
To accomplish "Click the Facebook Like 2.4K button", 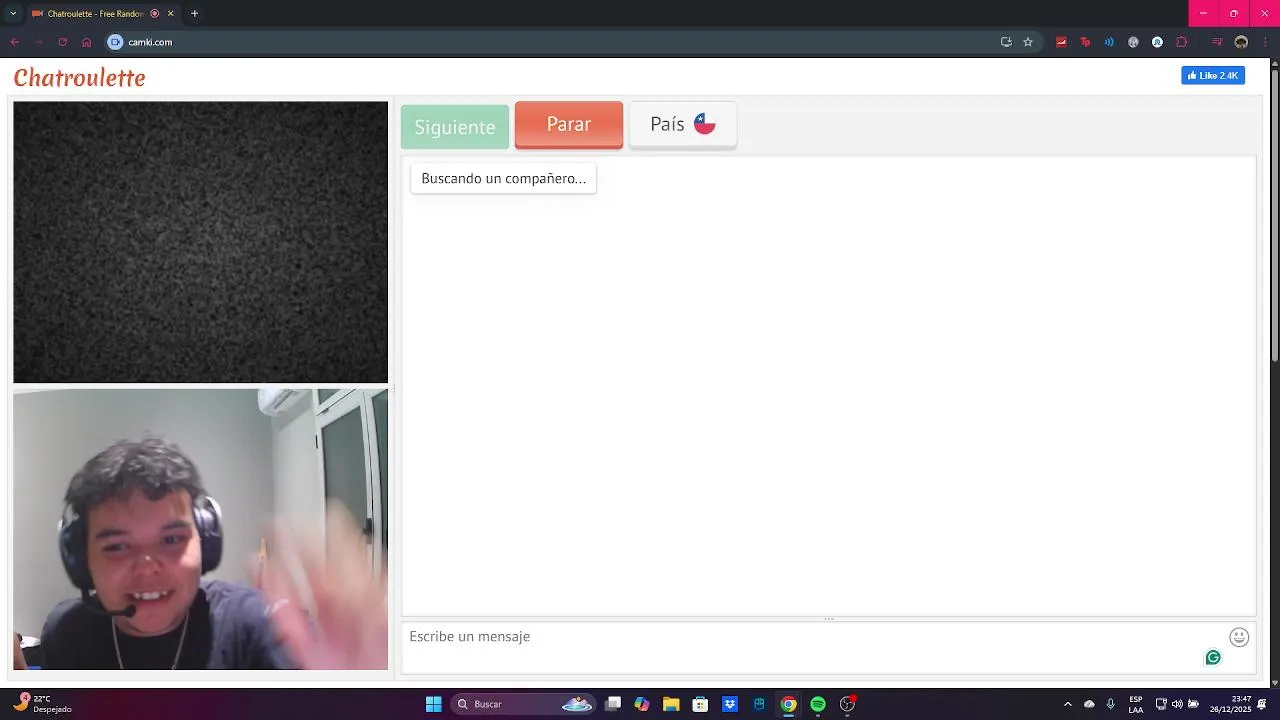I will 1213,76.
